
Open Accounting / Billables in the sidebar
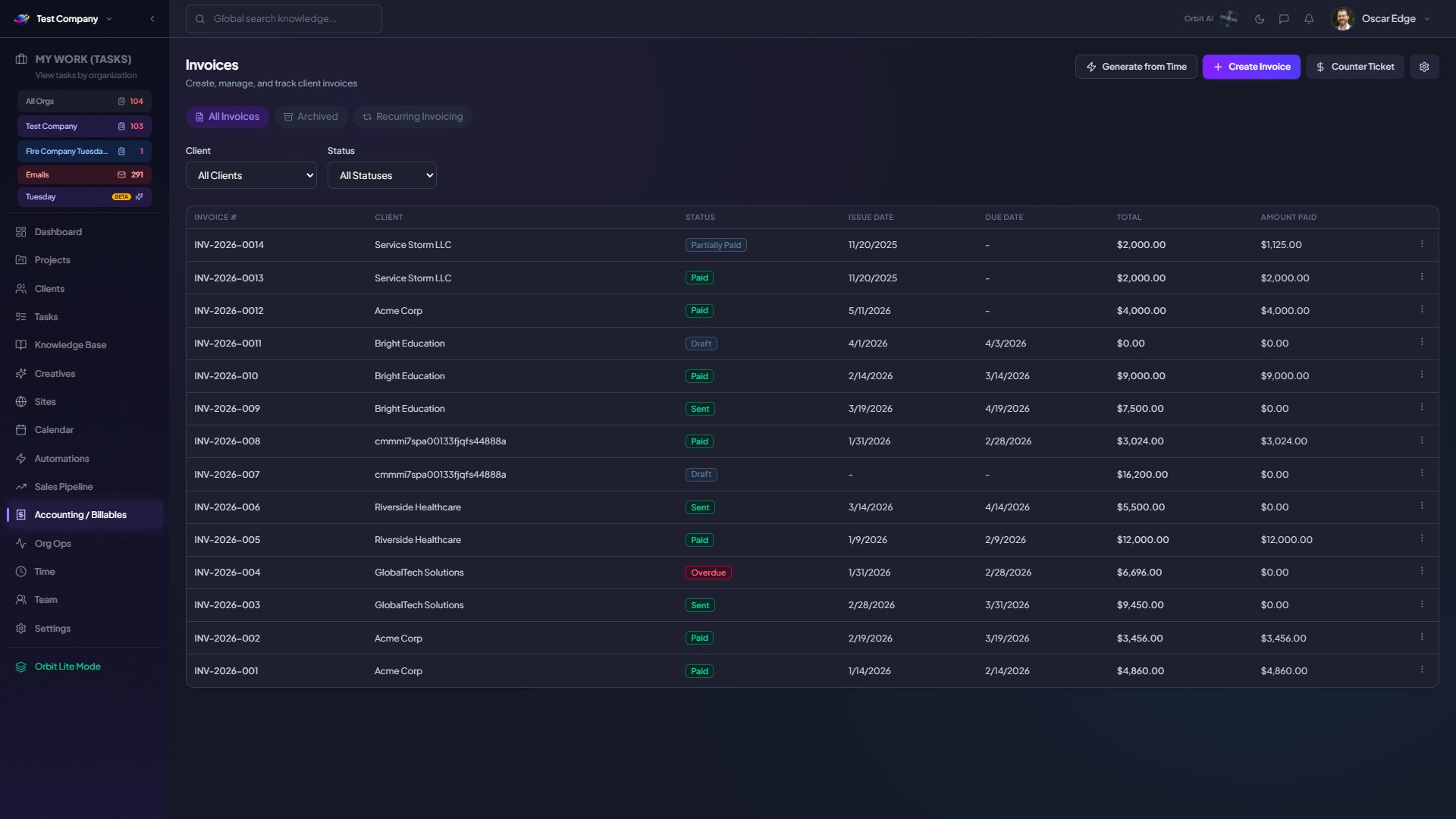tap(84, 515)
